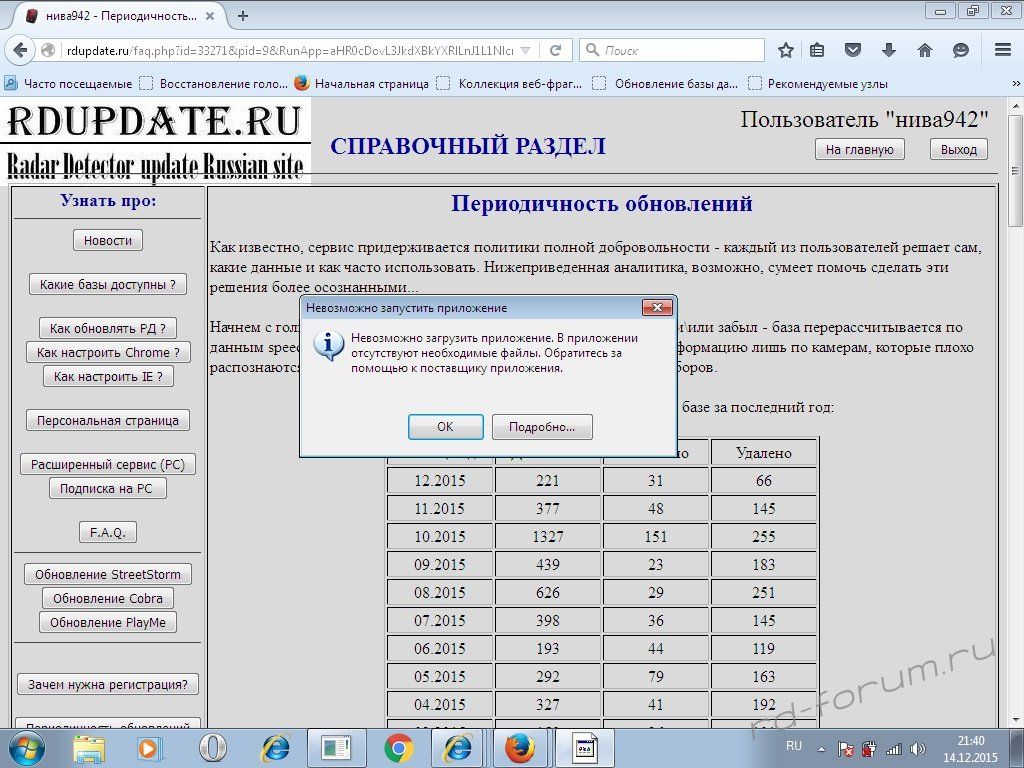Viewport: 1024px width, 768px height.
Task: Open the Новости sidebar button
Action: point(108,240)
